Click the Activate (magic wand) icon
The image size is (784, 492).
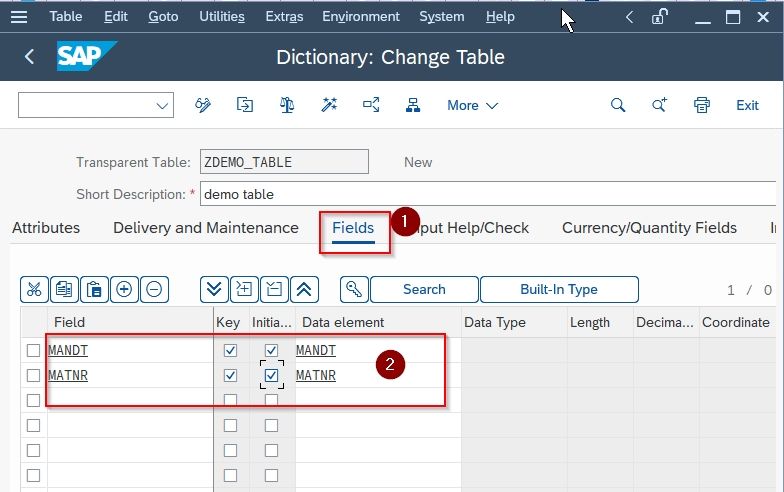point(329,105)
